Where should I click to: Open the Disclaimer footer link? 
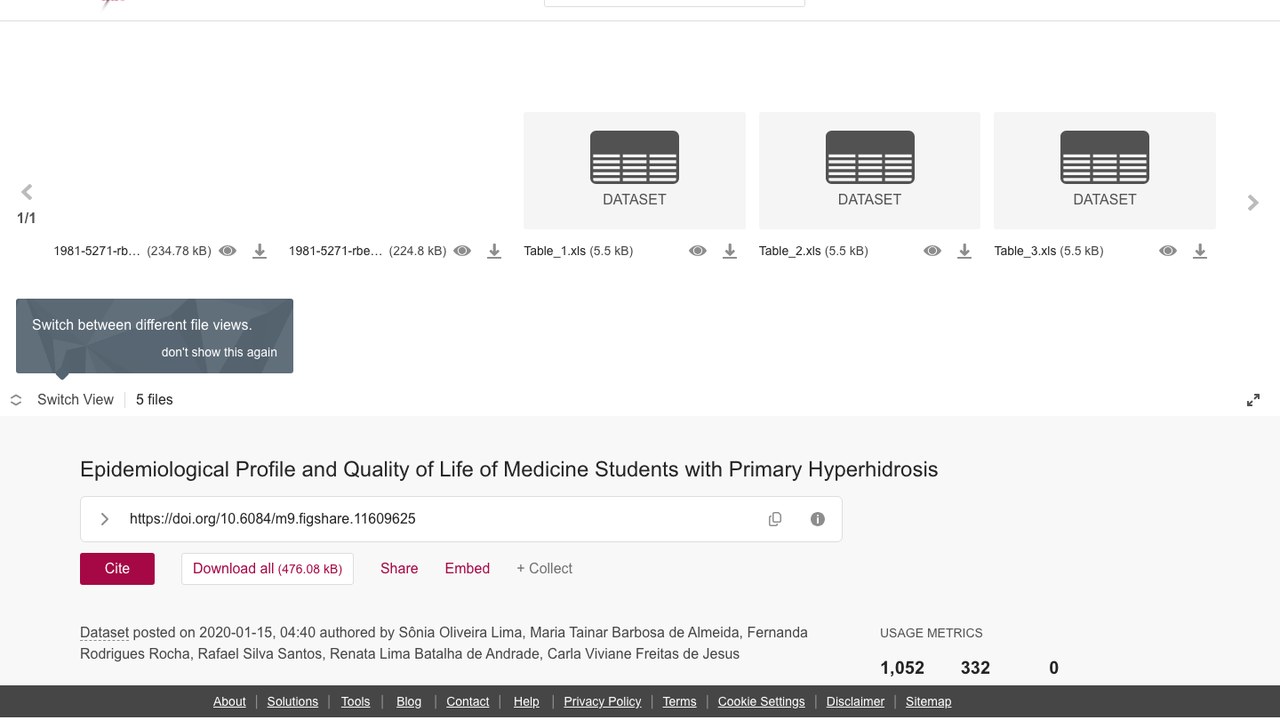coord(855,702)
